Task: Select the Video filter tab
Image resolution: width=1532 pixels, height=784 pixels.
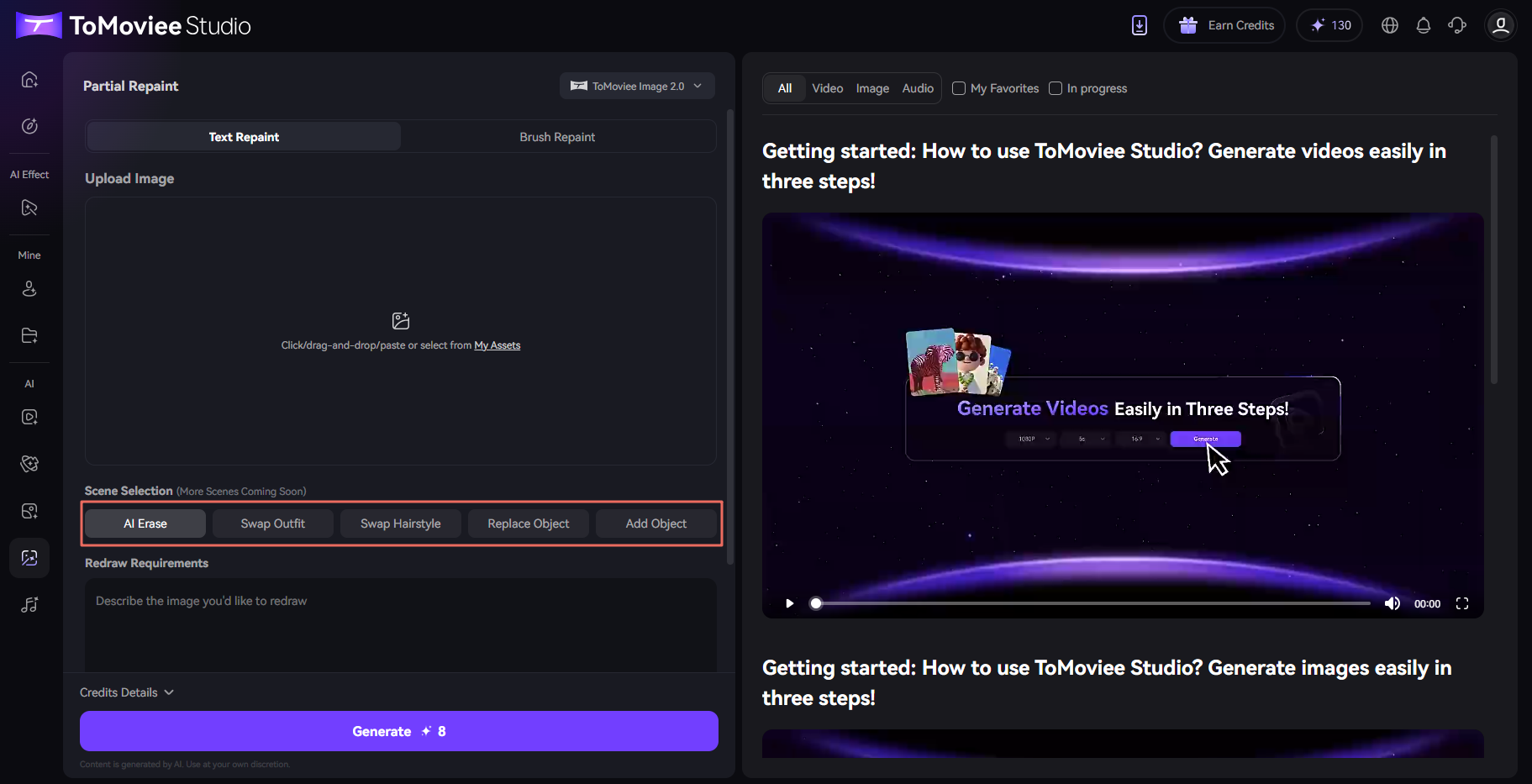Action: click(827, 88)
